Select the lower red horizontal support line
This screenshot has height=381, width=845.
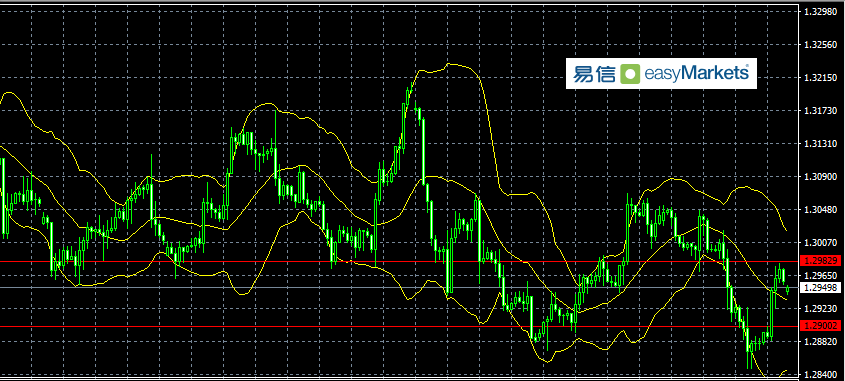tap(399, 327)
